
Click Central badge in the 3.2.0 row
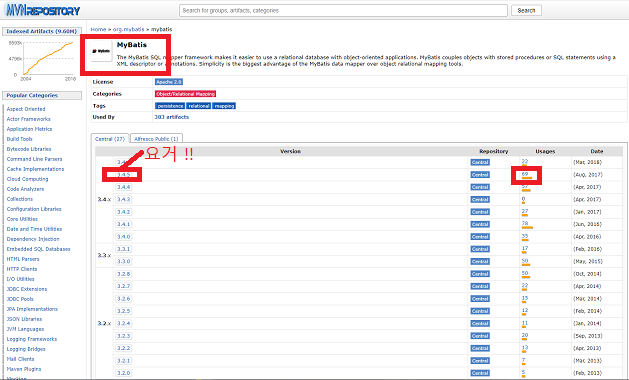coord(480,373)
